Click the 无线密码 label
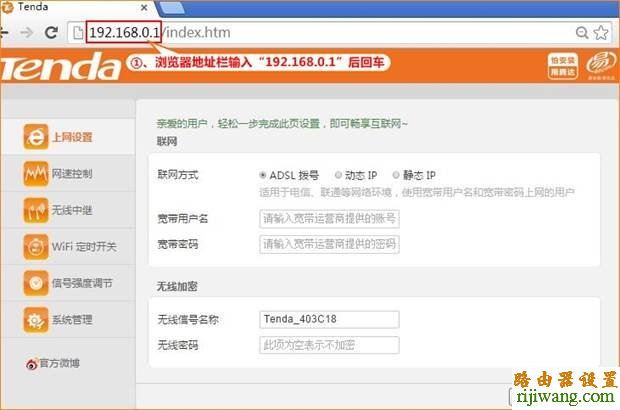The width and height of the screenshot is (620, 410). coord(178,345)
